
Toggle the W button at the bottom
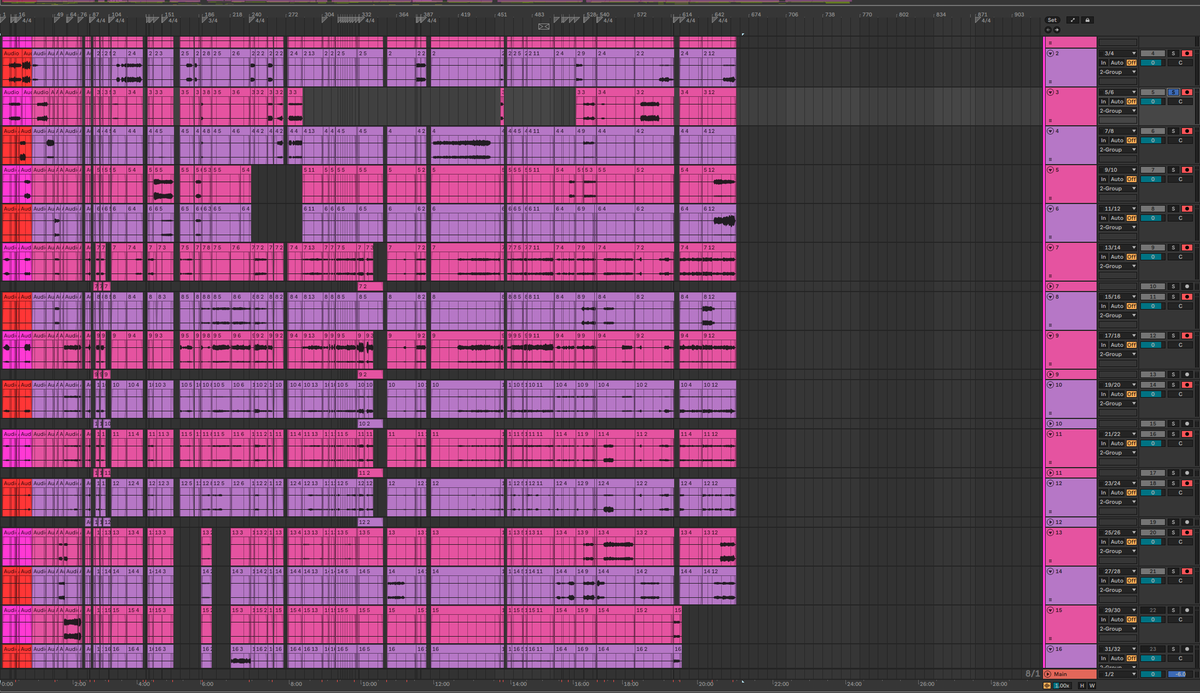click(x=1091, y=685)
